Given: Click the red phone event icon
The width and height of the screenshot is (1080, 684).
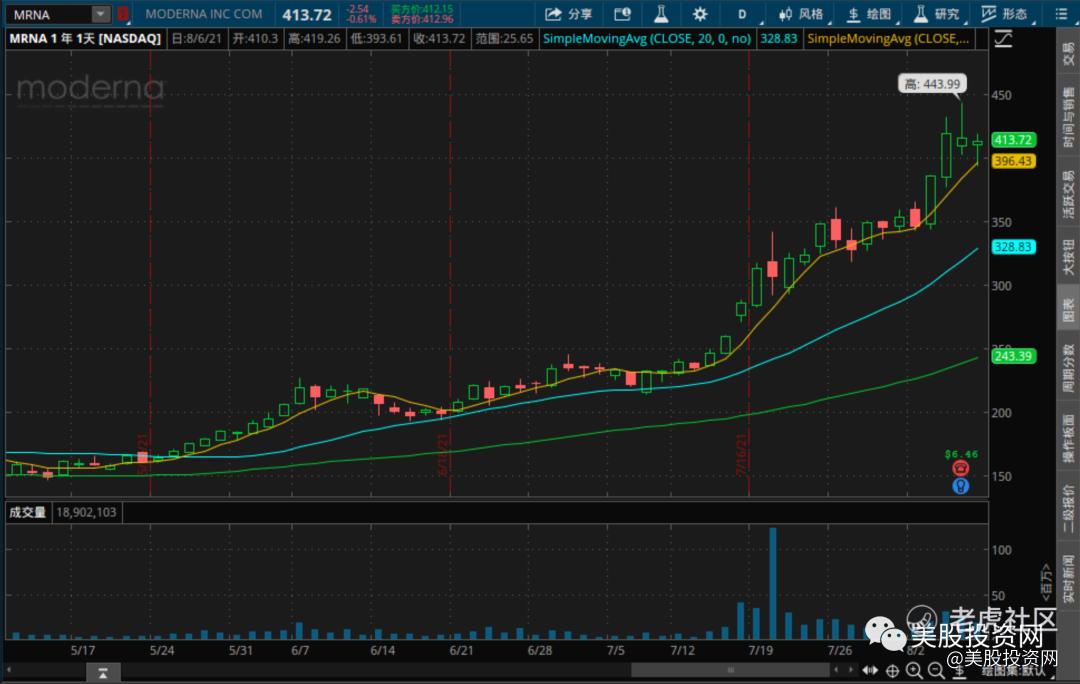Looking at the screenshot, I should point(961,468).
